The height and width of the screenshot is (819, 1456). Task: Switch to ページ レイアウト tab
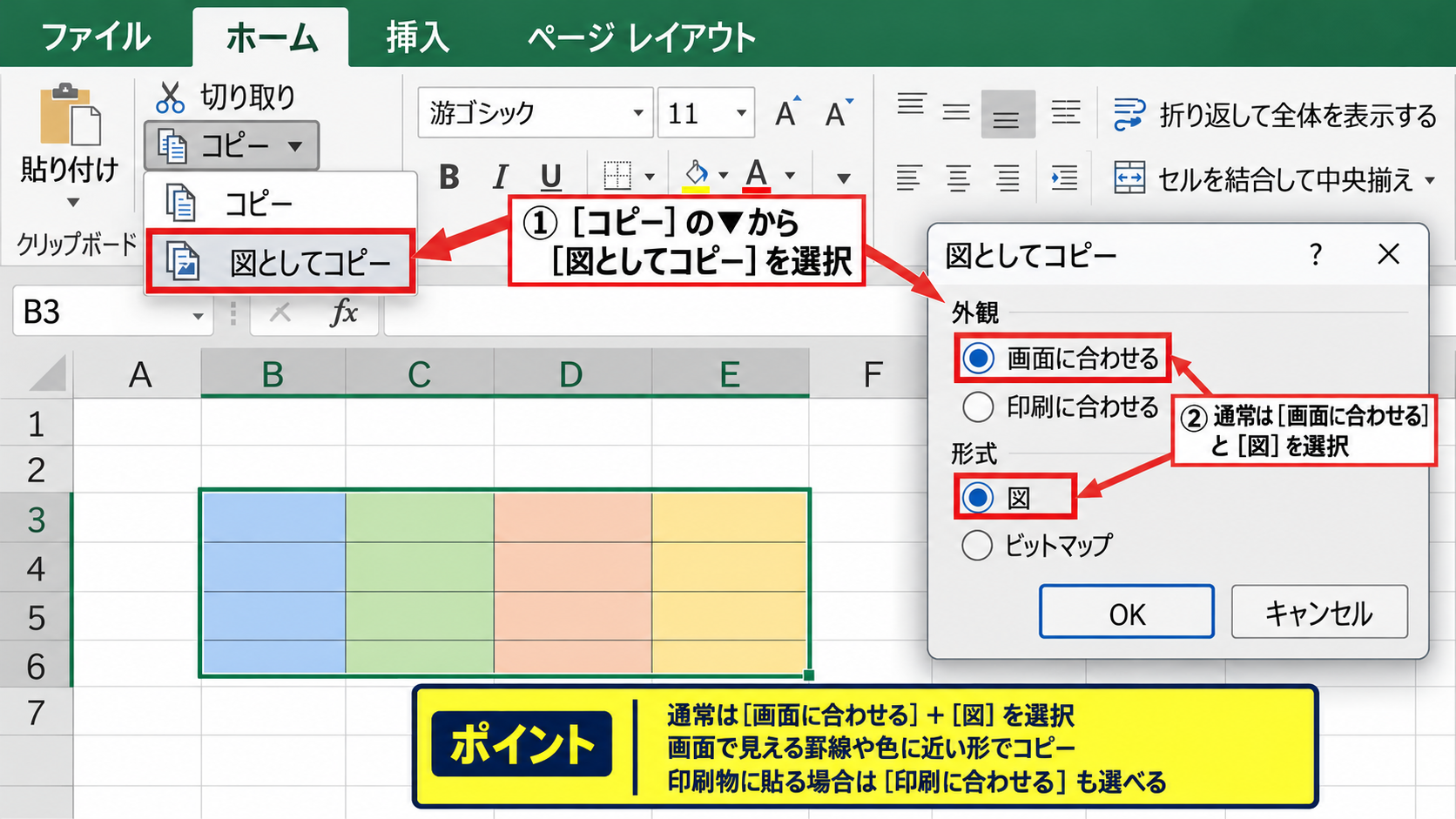641,37
